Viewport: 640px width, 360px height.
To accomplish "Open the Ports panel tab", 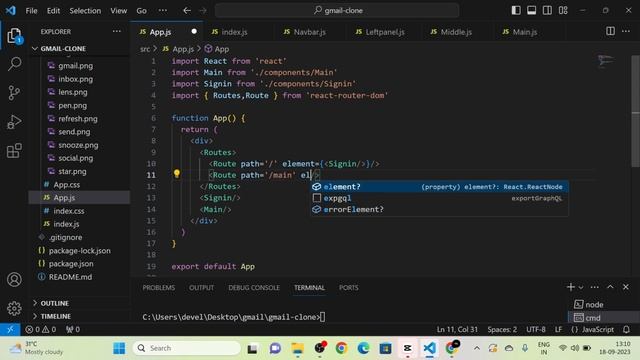I will point(349,288).
